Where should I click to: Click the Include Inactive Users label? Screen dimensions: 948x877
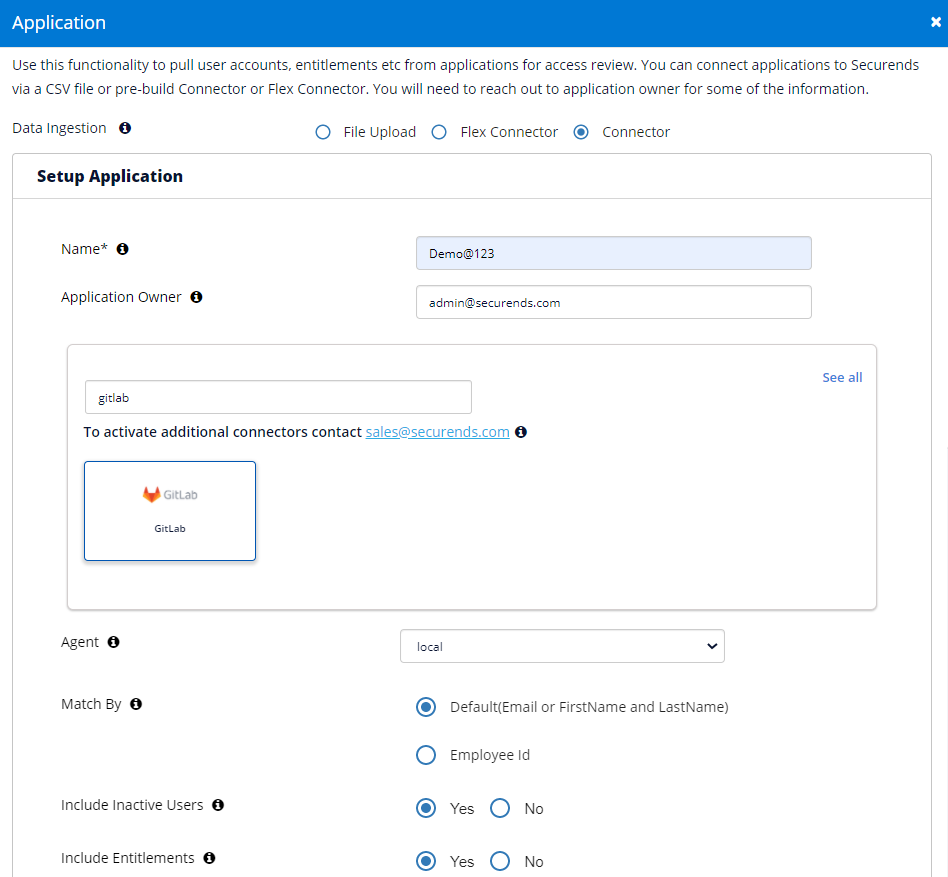pos(132,804)
